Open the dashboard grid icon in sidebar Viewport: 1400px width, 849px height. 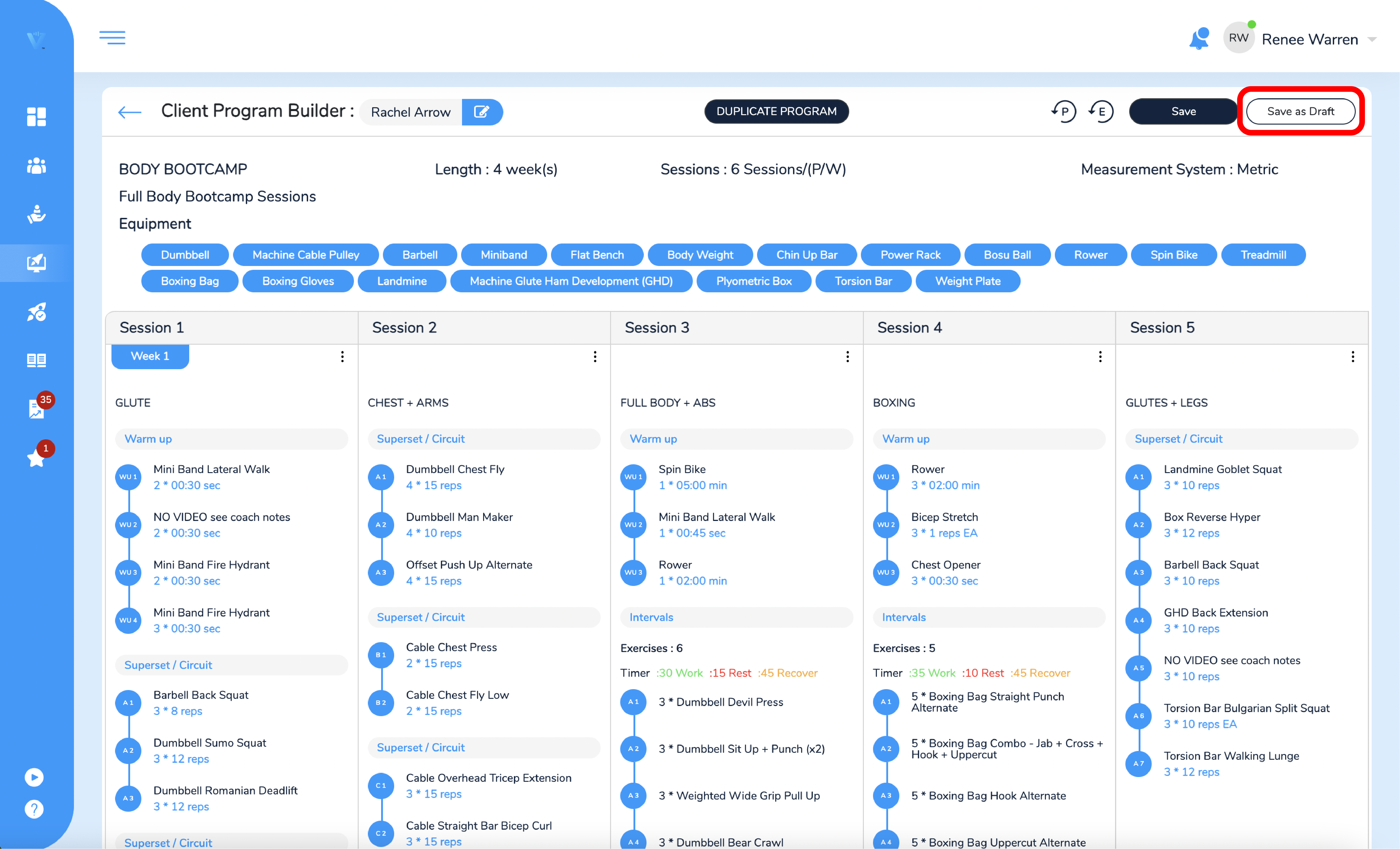pyautogui.click(x=36, y=116)
